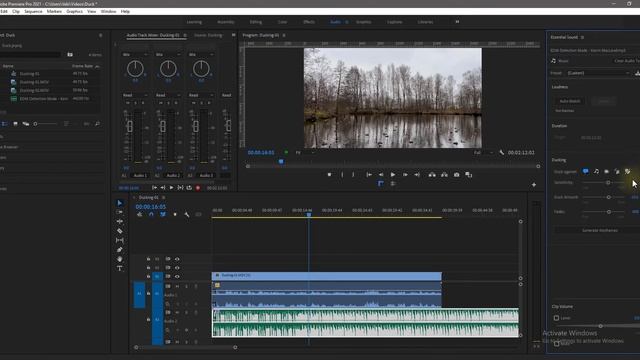Screen dimensions: 640x360
Task: Duck against Dialogue clips icon
Action: pos(585,171)
